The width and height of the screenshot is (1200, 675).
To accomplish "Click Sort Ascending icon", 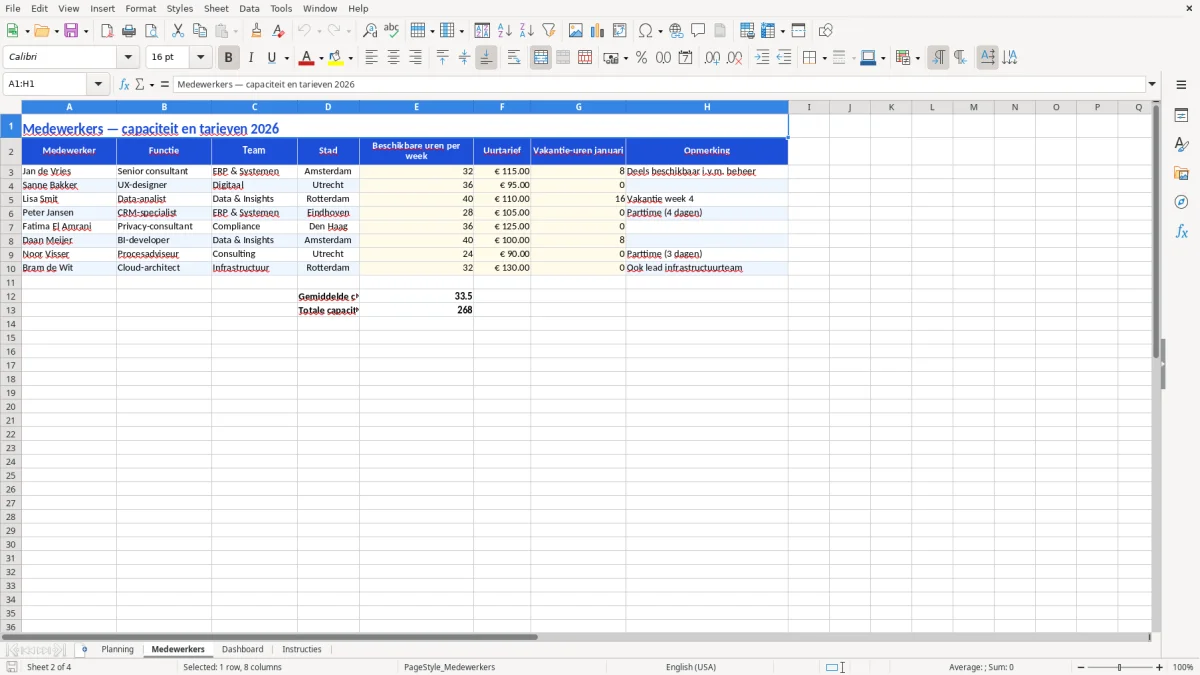I will [x=505, y=31].
